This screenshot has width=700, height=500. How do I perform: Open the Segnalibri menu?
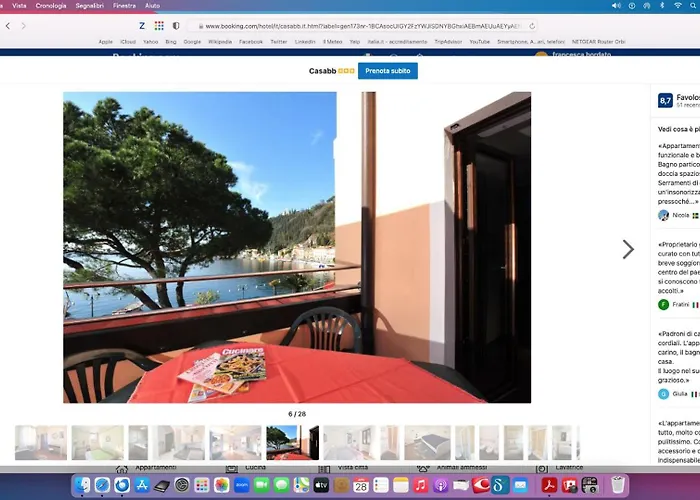click(x=90, y=5)
